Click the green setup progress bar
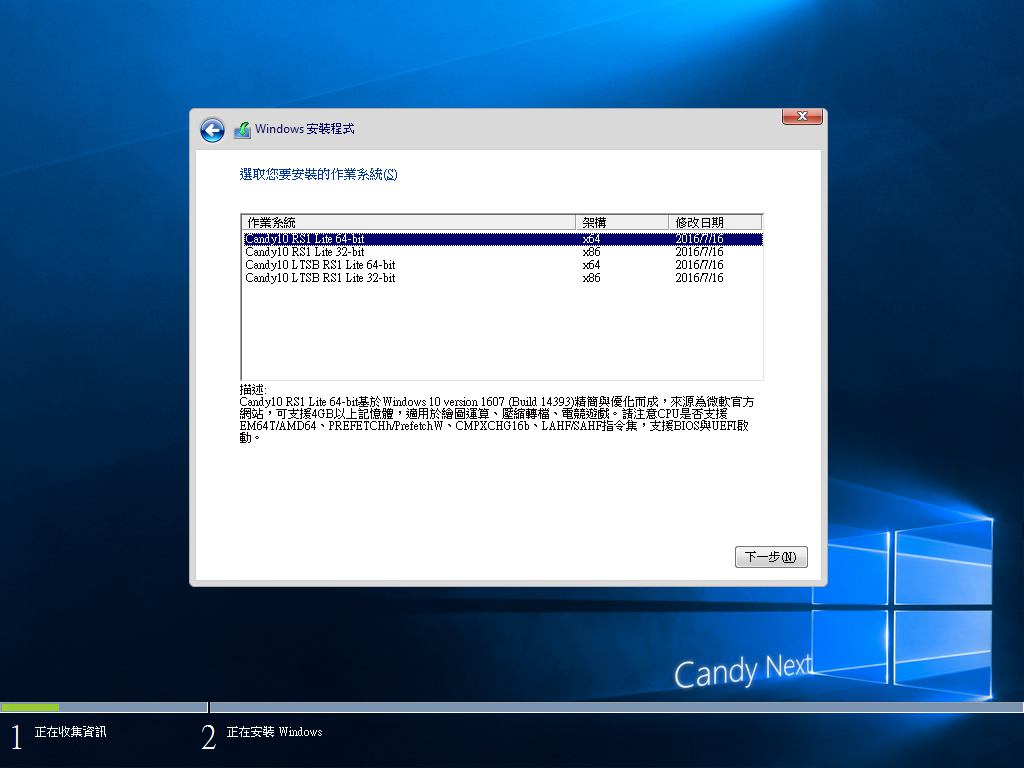1024x768 pixels. (x=30, y=707)
